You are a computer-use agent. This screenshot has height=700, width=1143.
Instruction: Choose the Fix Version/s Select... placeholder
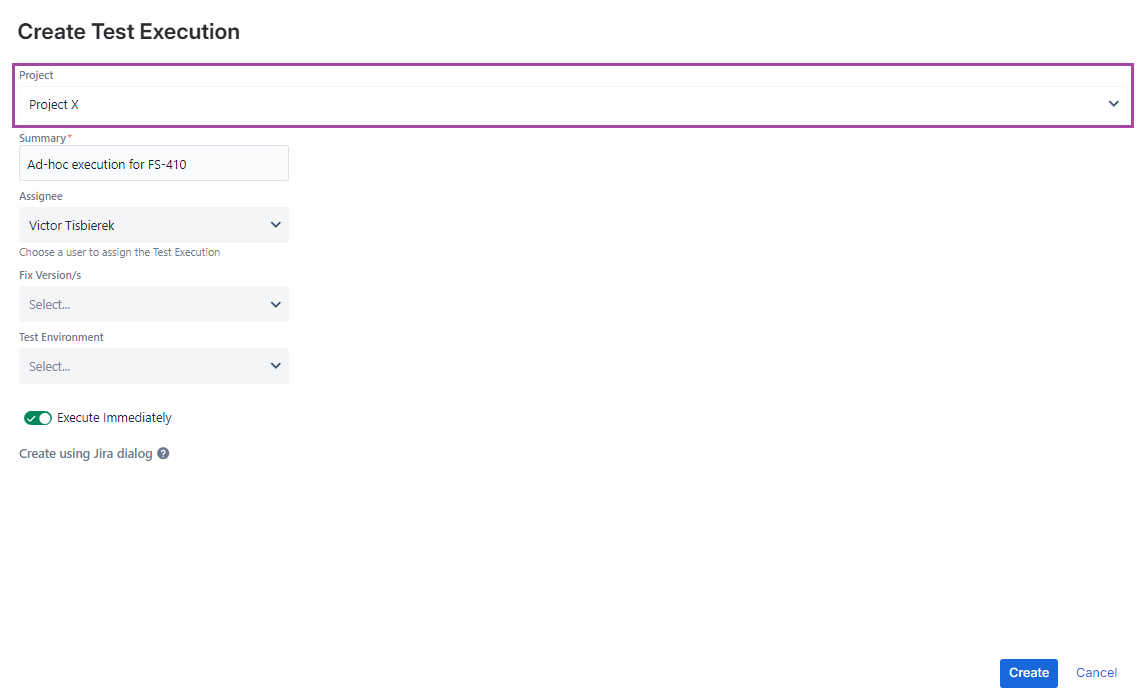(x=50, y=305)
